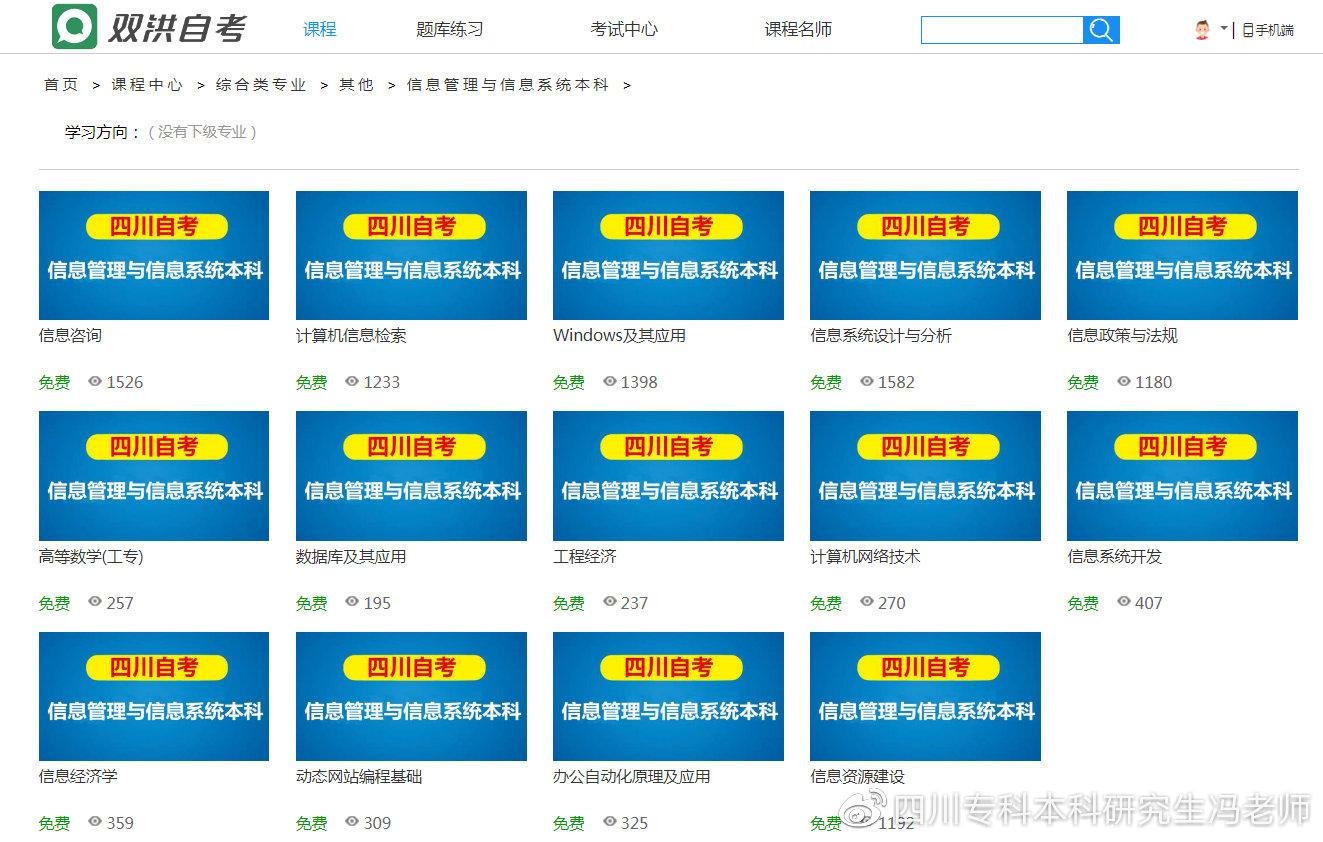Click the 信息系统设计与分析 course title
This screenshot has height=842, width=1323.
[881, 336]
